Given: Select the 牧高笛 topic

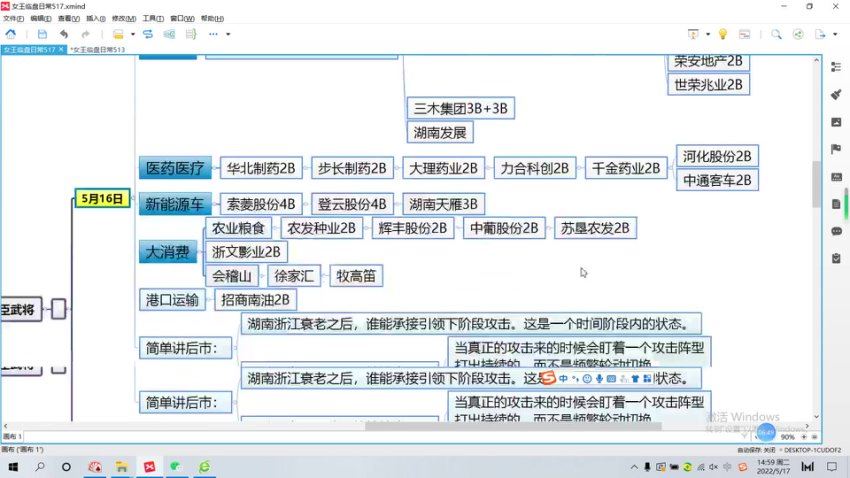Looking at the screenshot, I should [356, 276].
